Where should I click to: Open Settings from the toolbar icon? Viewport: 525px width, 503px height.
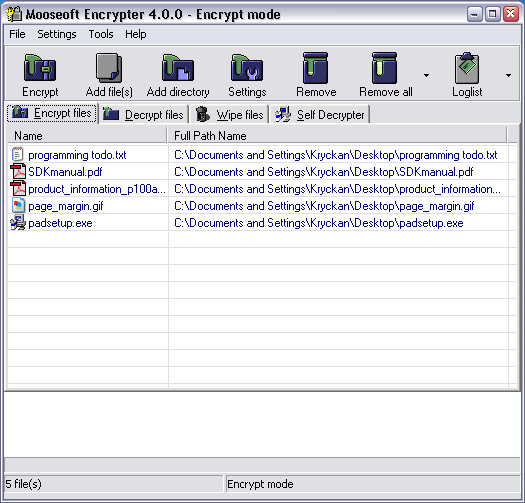pyautogui.click(x=247, y=68)
